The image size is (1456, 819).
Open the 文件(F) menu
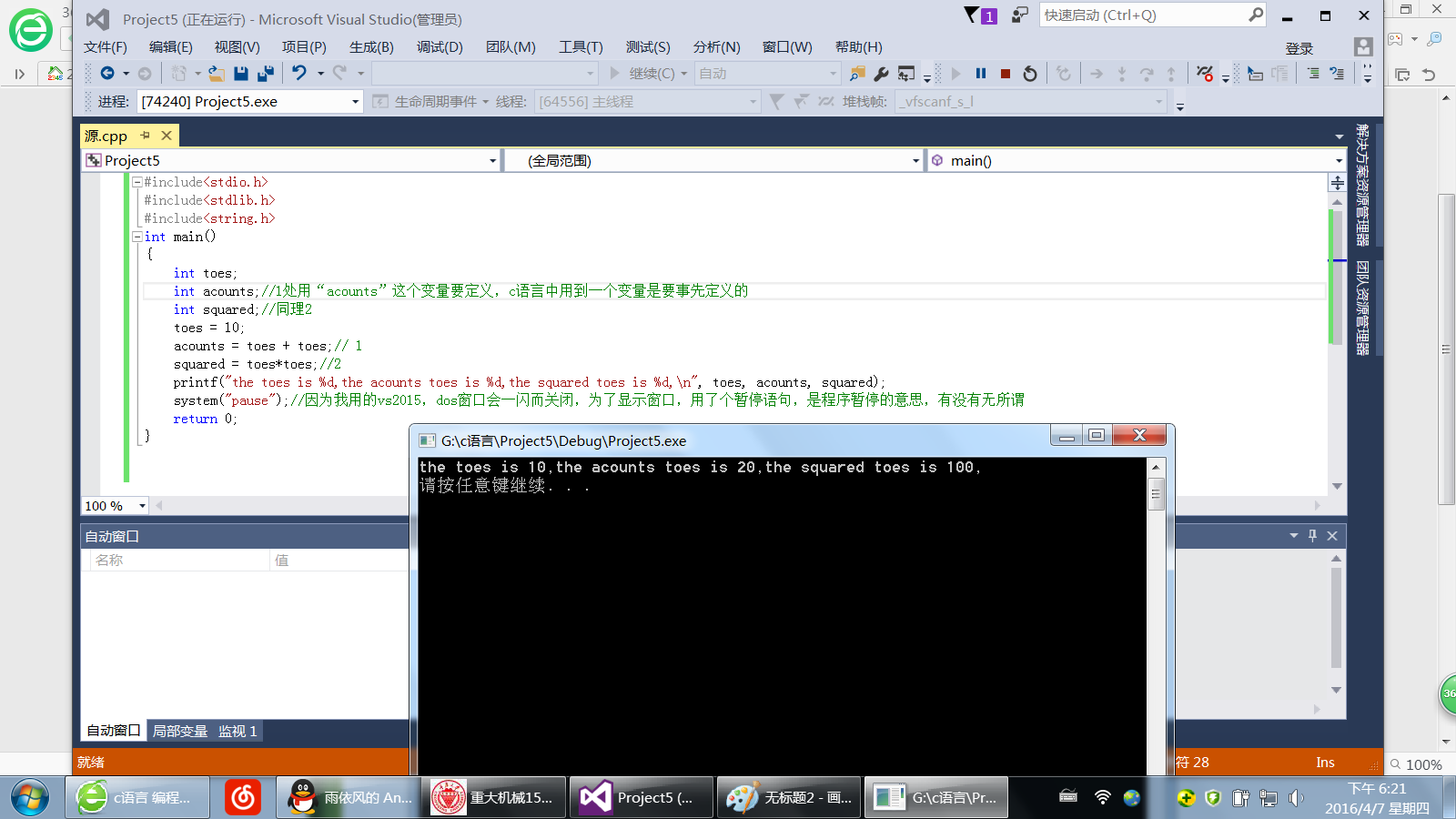(106, 47)
